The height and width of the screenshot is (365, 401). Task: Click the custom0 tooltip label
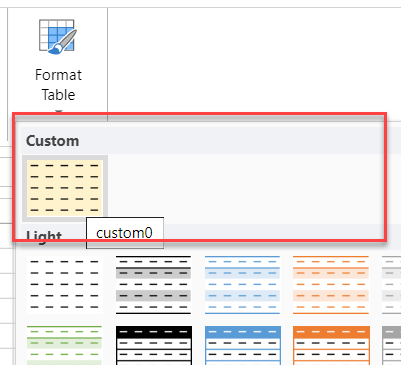pyautogui.click(x=125, y=233)
